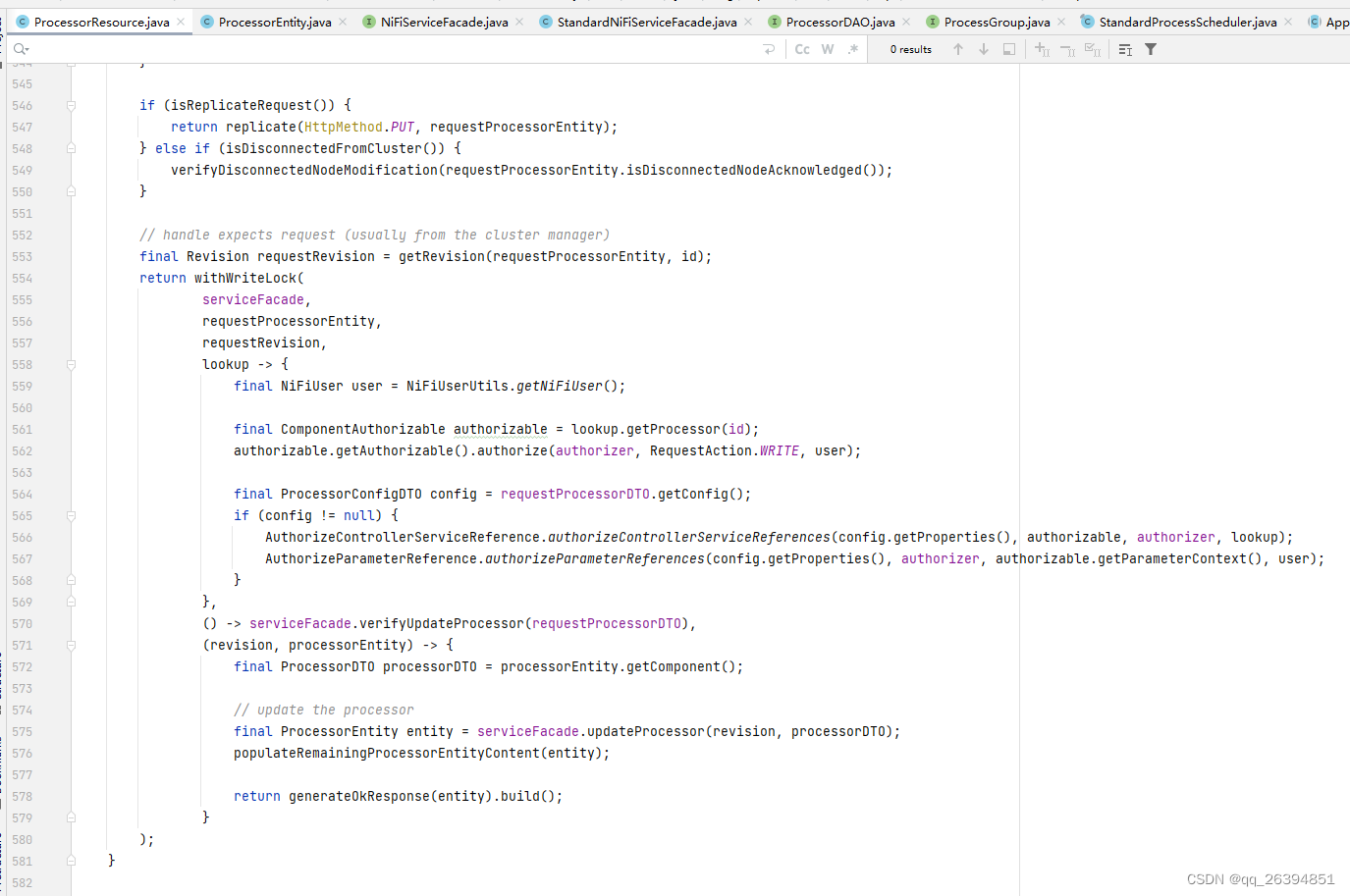
Task: Collapse fold end marker at line 579
Action: (71, 817)
